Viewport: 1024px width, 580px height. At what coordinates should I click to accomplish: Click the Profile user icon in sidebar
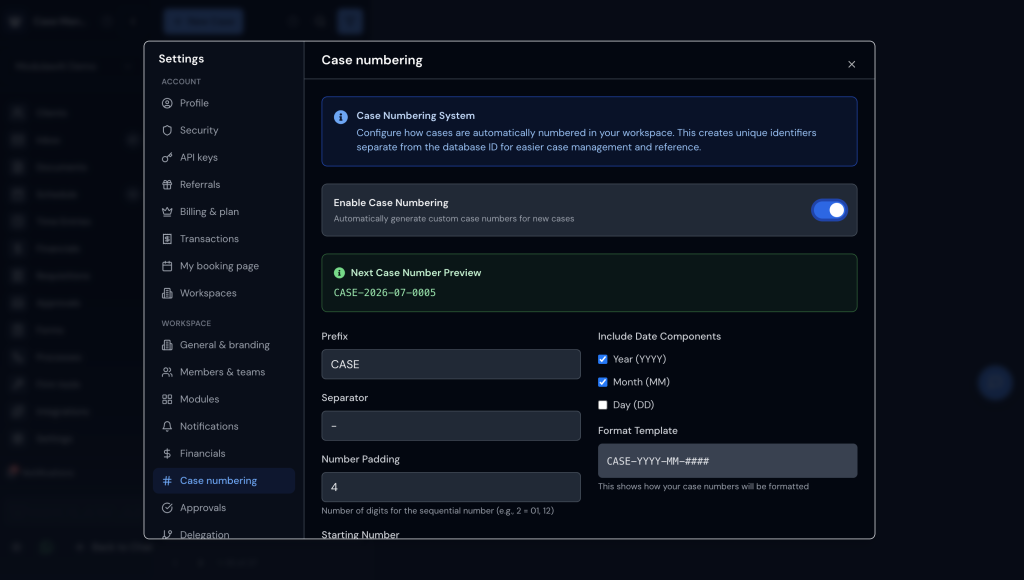click(167, 103)
